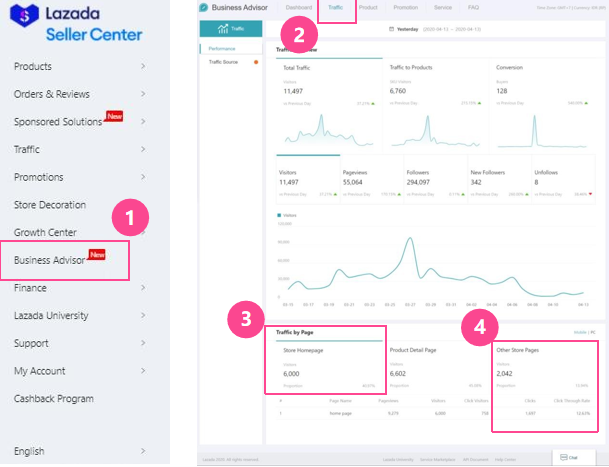This screenshot has height=467, width=609.
Task: Click the Chat button
Action: click(574, 457)
